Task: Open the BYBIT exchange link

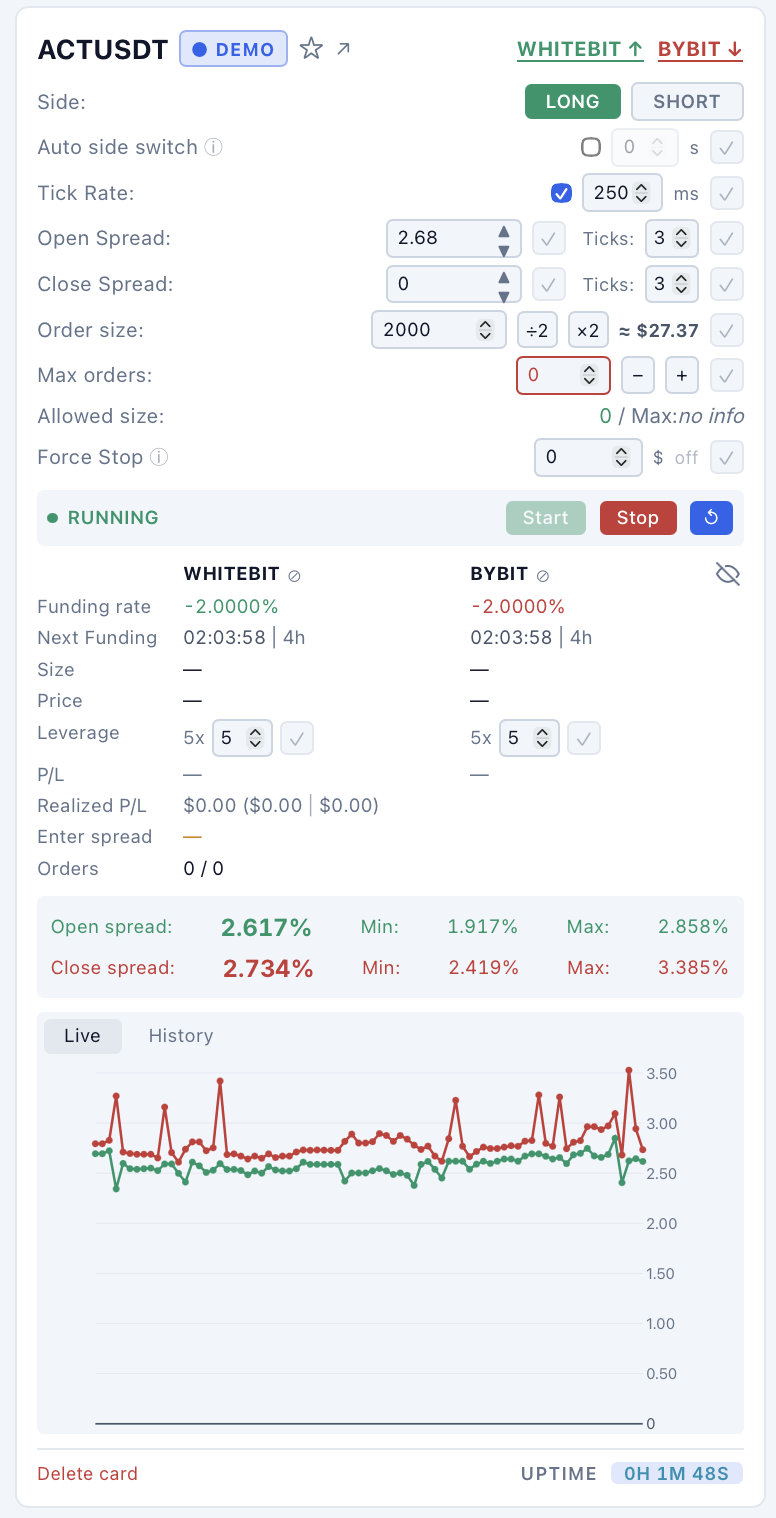Action: 700,49
